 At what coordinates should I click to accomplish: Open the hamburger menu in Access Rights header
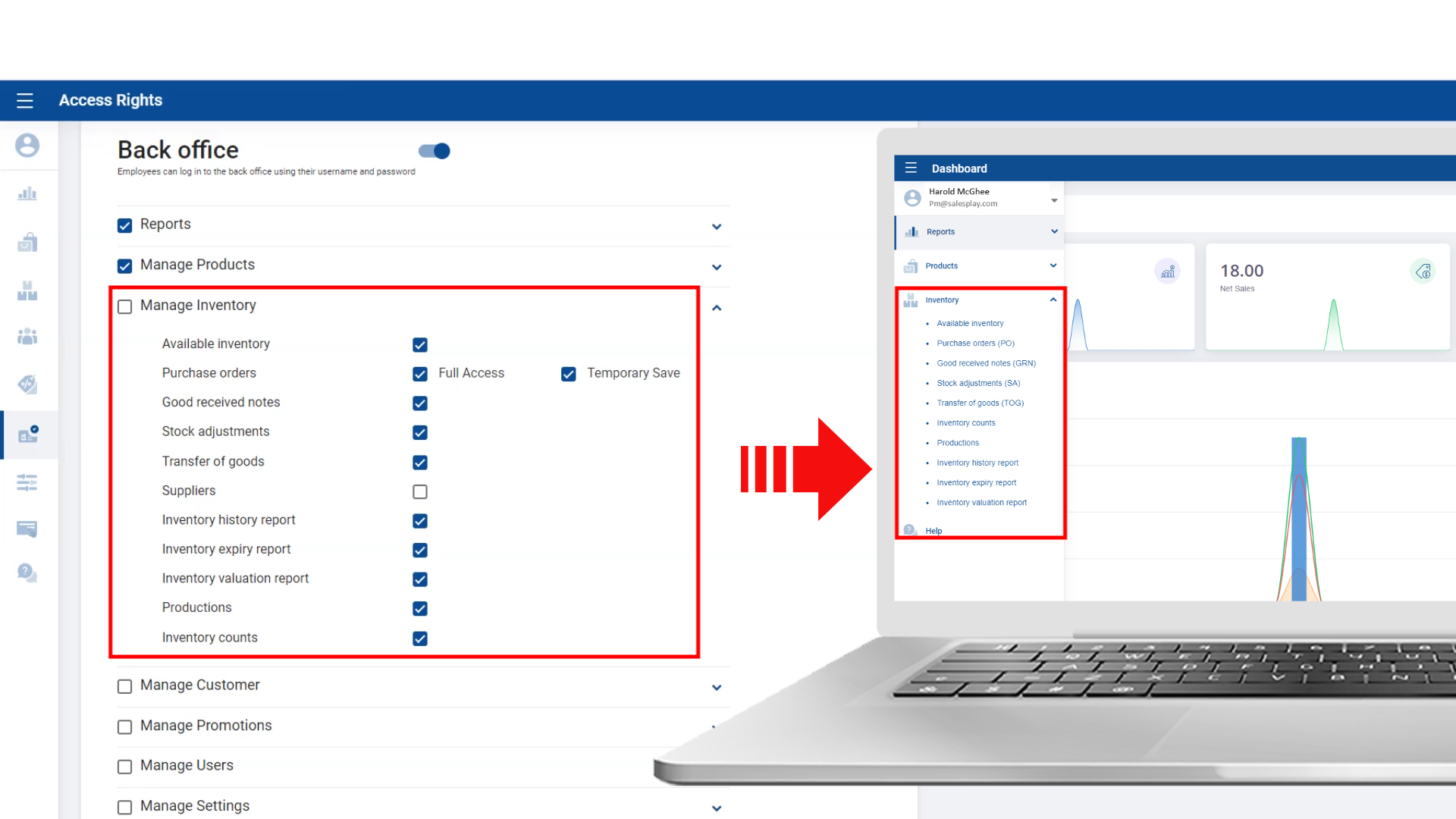coord(25,100)
